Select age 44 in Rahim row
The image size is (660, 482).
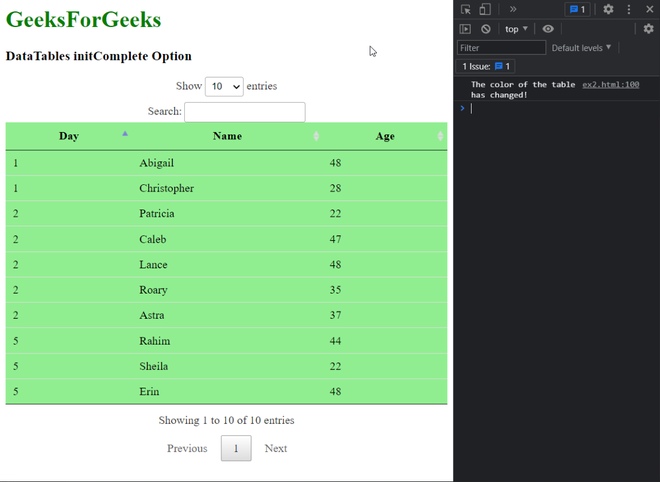tap(385, 341)
